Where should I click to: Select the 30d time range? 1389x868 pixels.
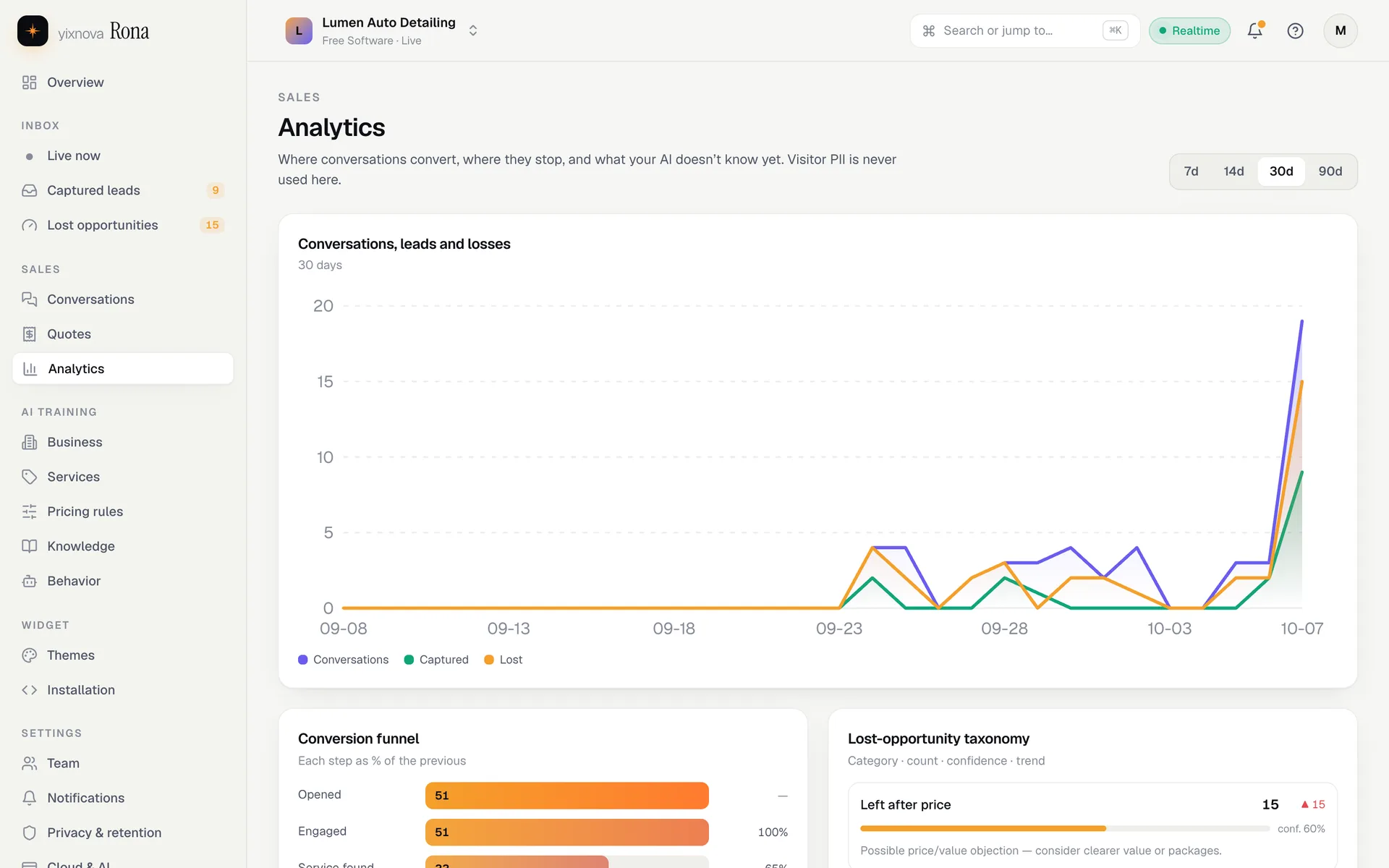1281,171
